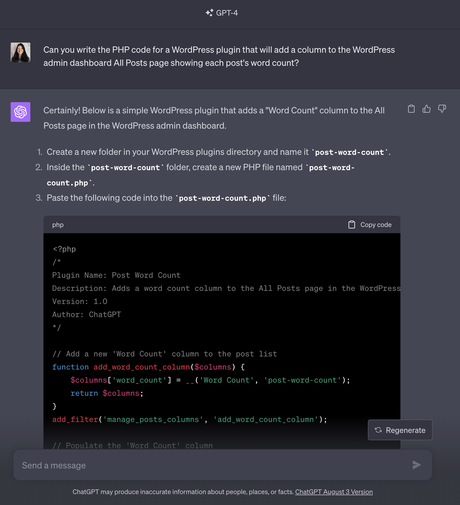Viewport: 460px width, 505px height.
Task: Click the 'Plugin Name: Post Word Count' line
Action: click(x=116, y=275)
